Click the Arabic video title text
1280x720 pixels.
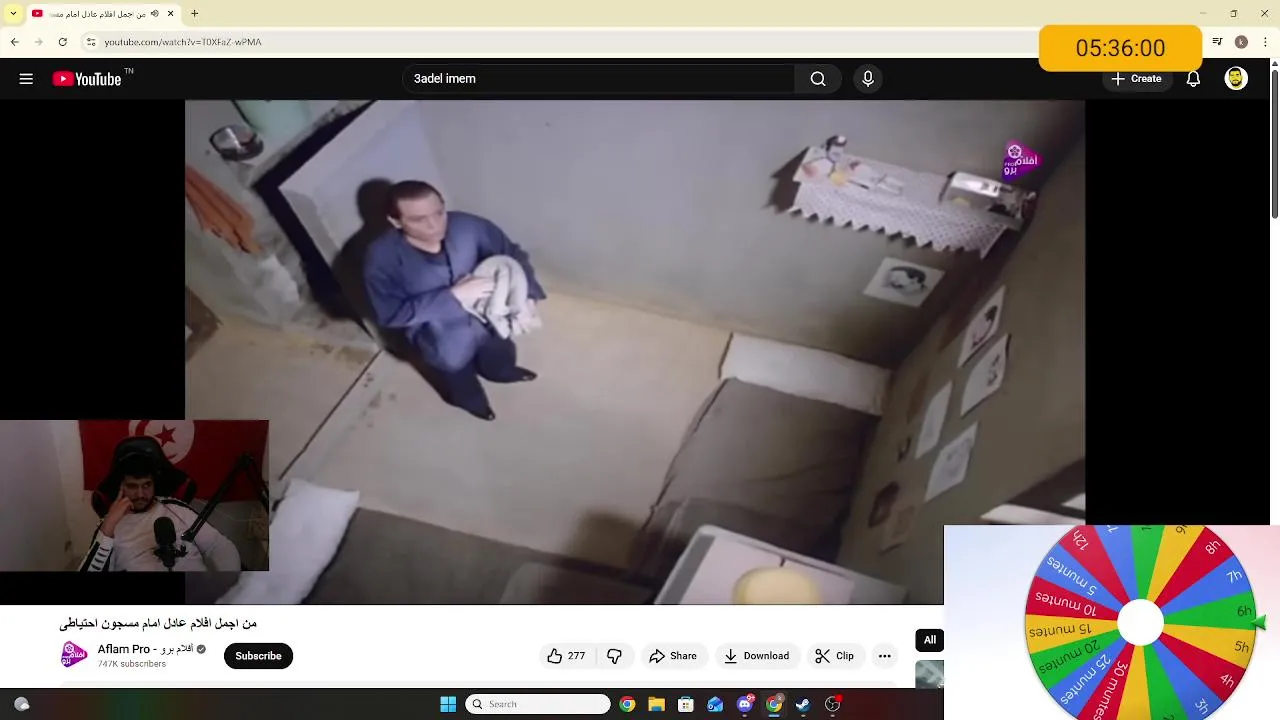(x=158, y=623)
